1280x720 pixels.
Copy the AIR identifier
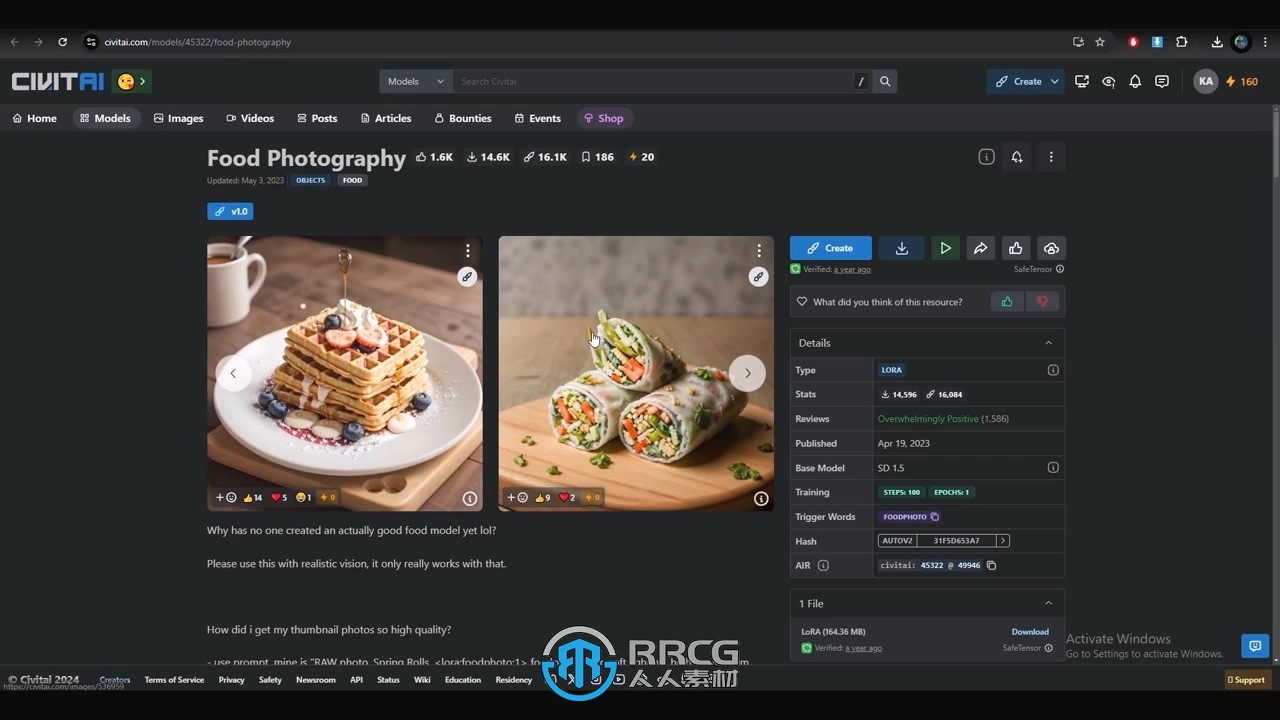[991, 565]
